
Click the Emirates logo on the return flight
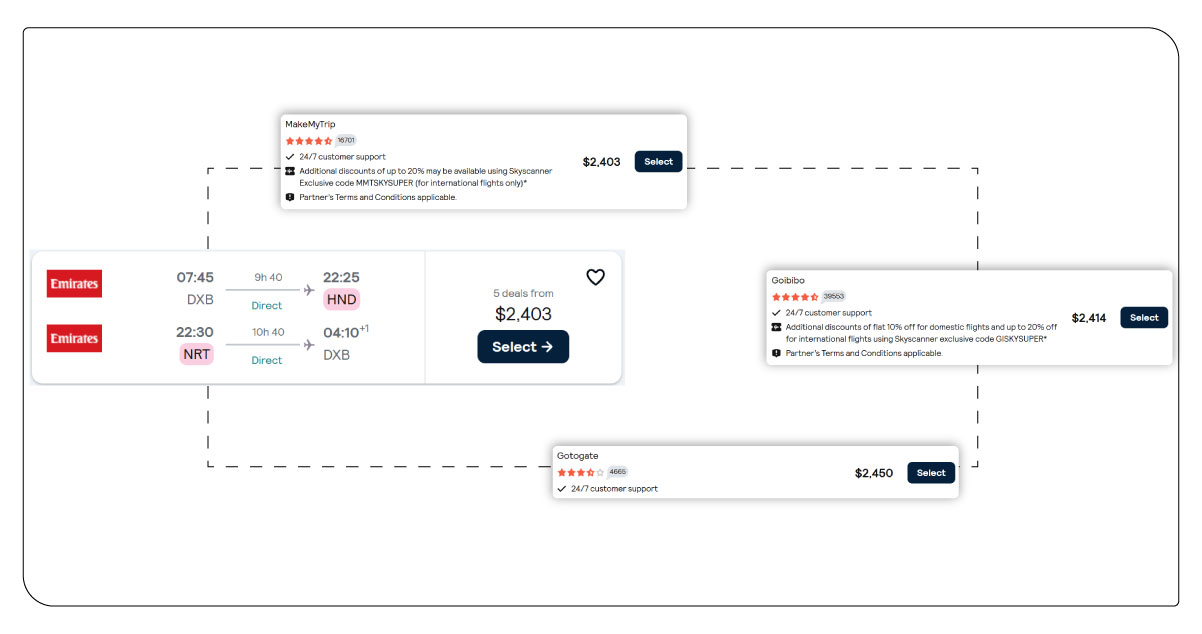coord(73,337)
